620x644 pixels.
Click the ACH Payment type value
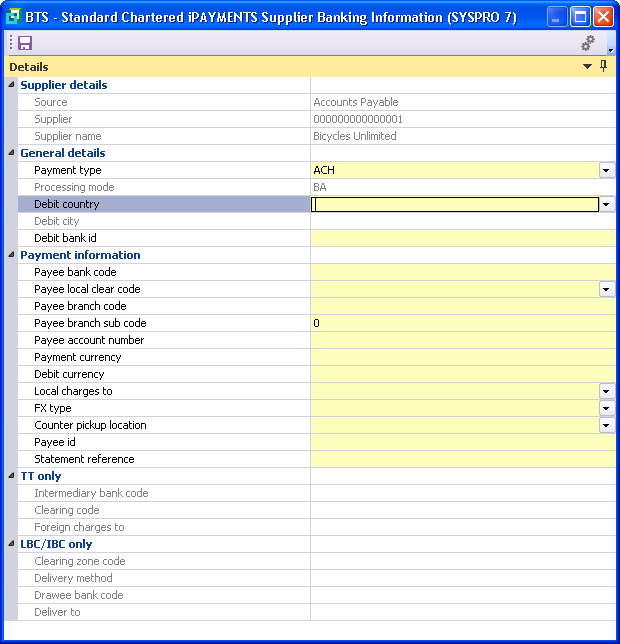(324, 170)
